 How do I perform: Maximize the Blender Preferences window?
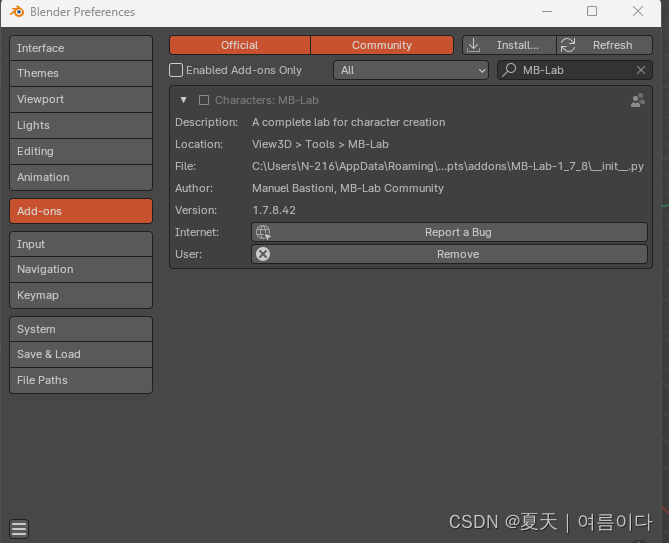click(x=592, y=12)
